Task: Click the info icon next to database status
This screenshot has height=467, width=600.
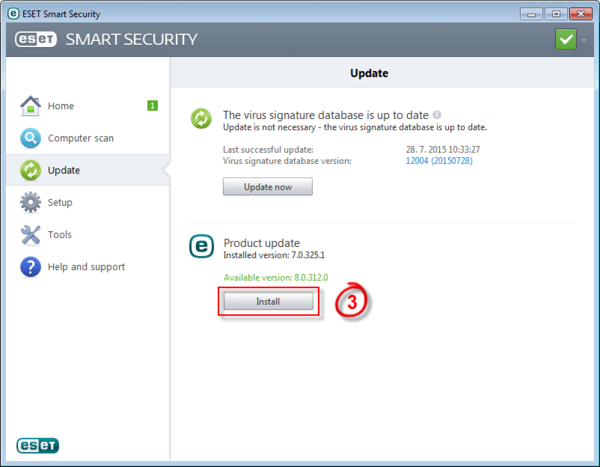Action: pos(437,114)
